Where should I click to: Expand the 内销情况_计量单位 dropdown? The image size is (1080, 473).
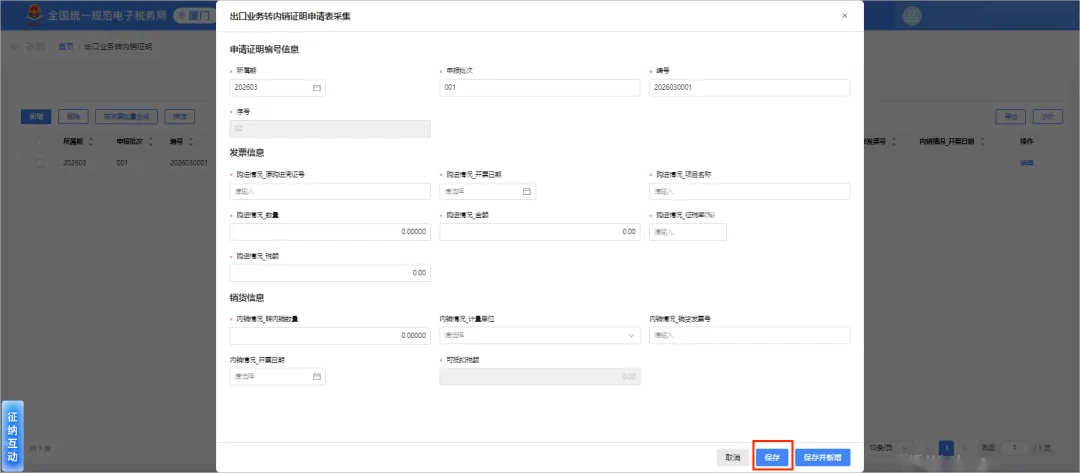[539, 335]
